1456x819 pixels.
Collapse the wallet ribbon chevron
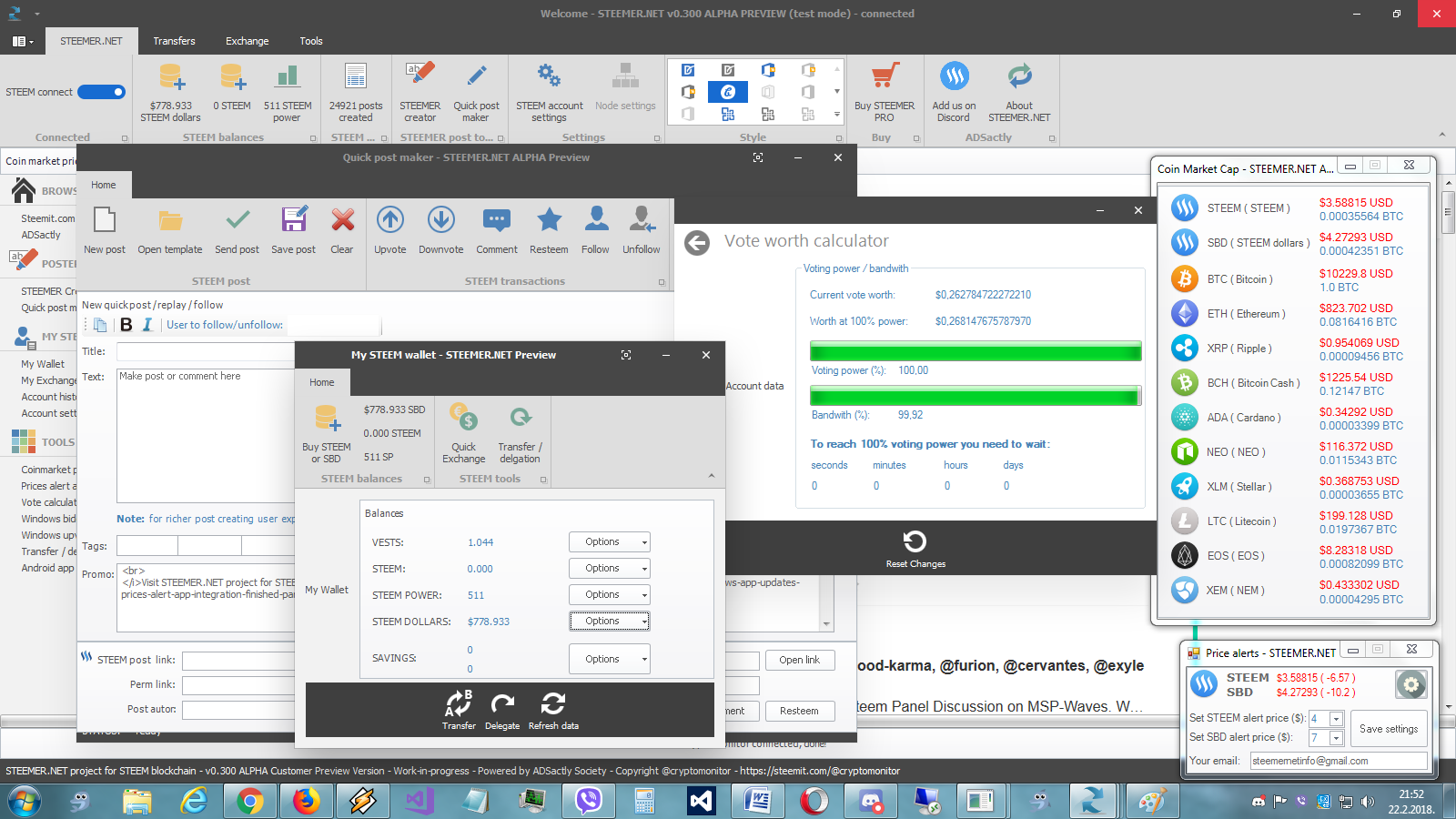click(x=712, y=476)
